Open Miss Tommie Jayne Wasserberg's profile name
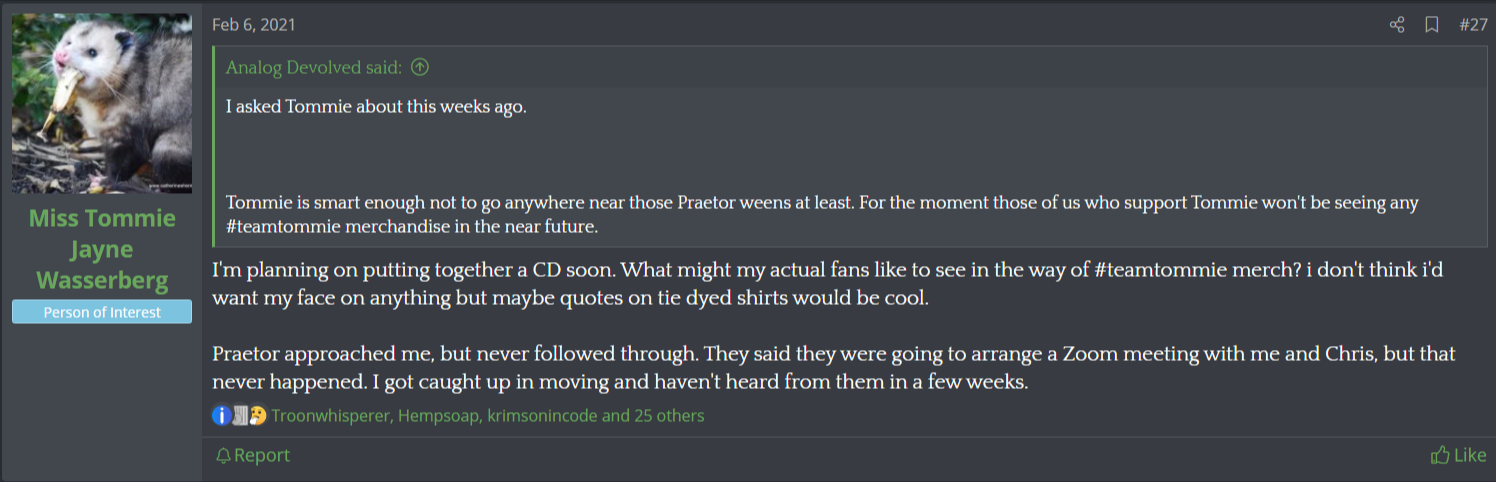This screenshot has width=1496, height=482. pyautogui.click(x=102, y=249)
